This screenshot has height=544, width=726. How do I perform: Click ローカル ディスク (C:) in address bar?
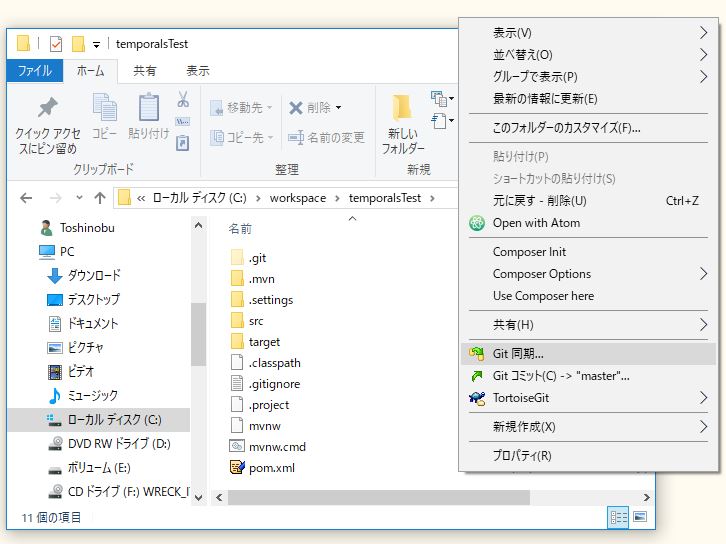[200, 198]
